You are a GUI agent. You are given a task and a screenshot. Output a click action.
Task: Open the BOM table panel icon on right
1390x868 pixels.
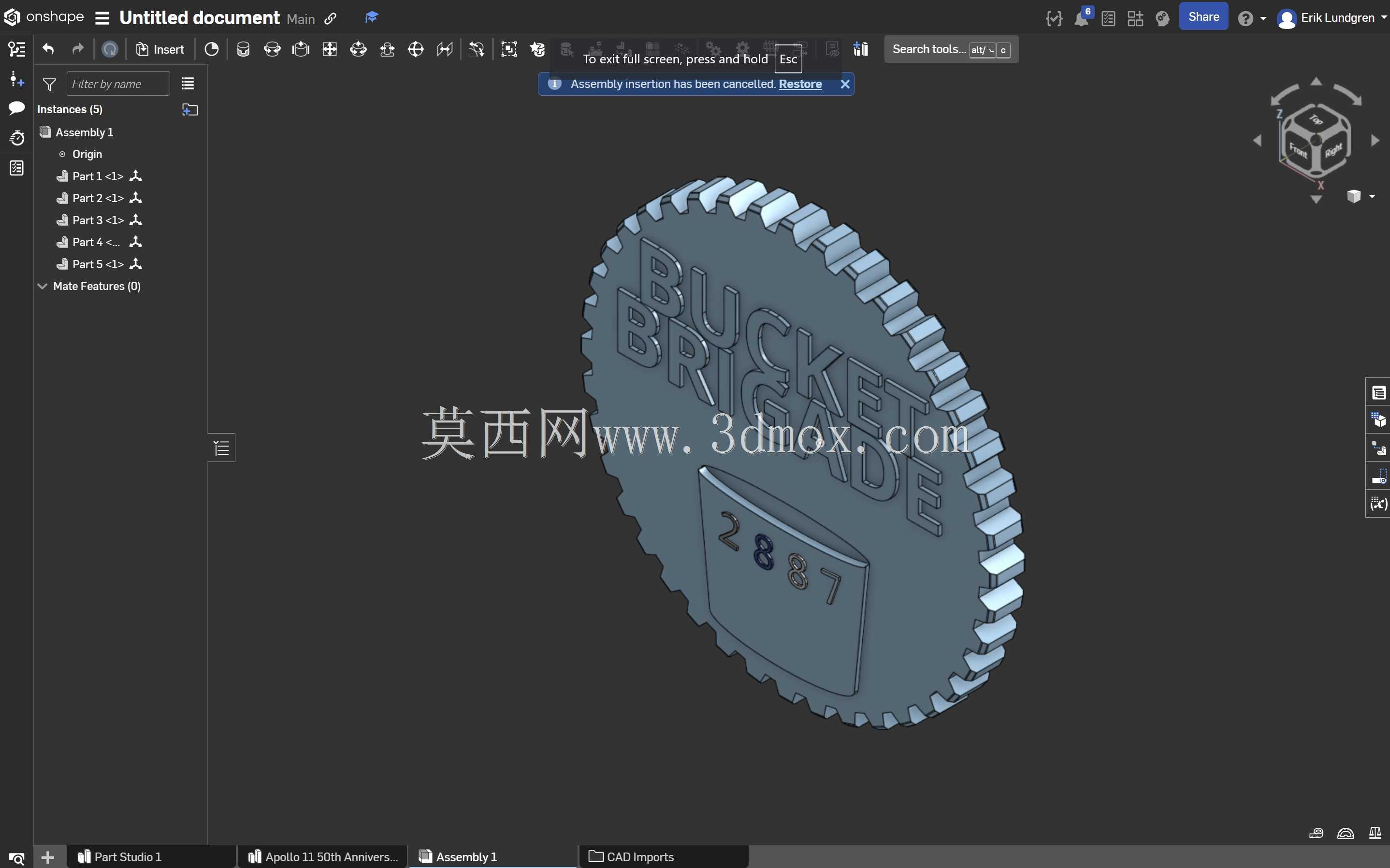click(x=1378, y=393)
